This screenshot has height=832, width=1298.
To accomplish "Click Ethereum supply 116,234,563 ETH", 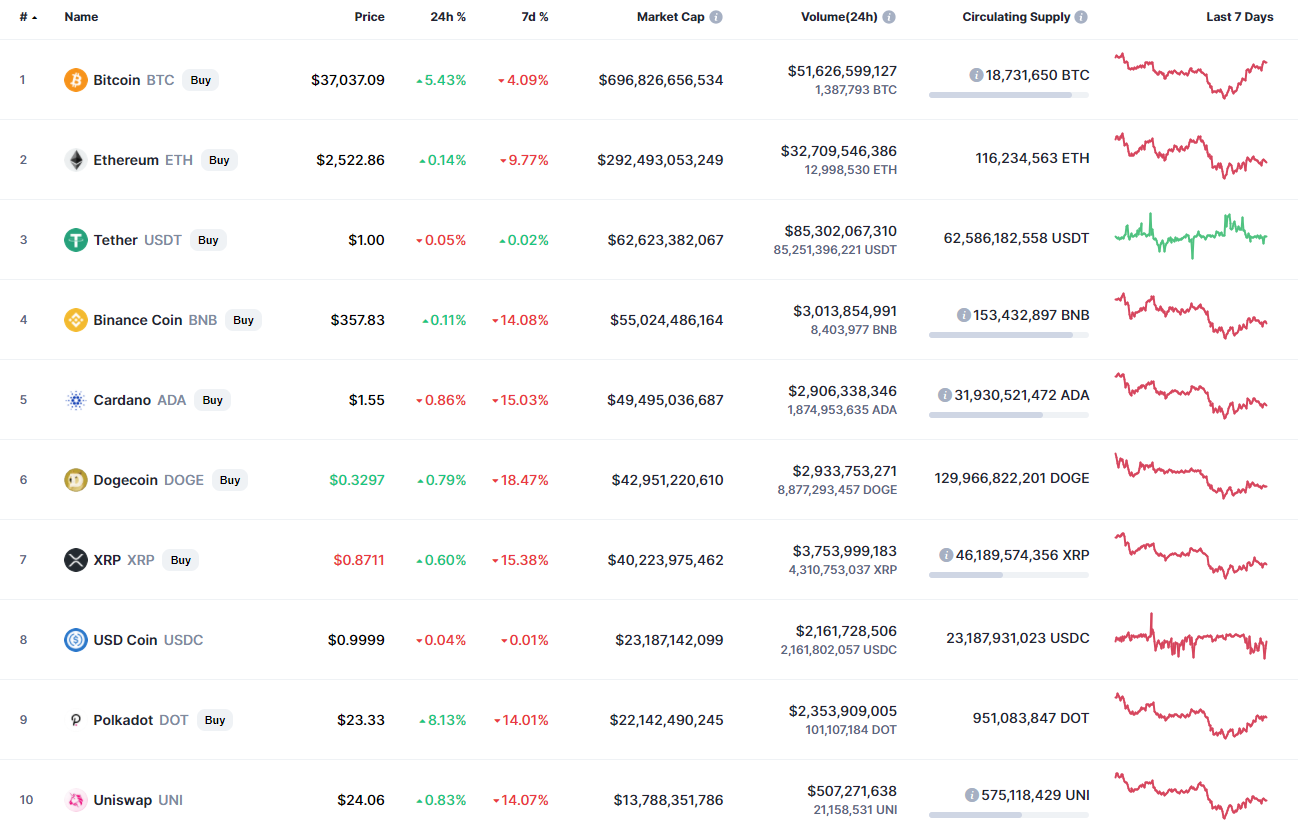I will [x=1032, y=158].
